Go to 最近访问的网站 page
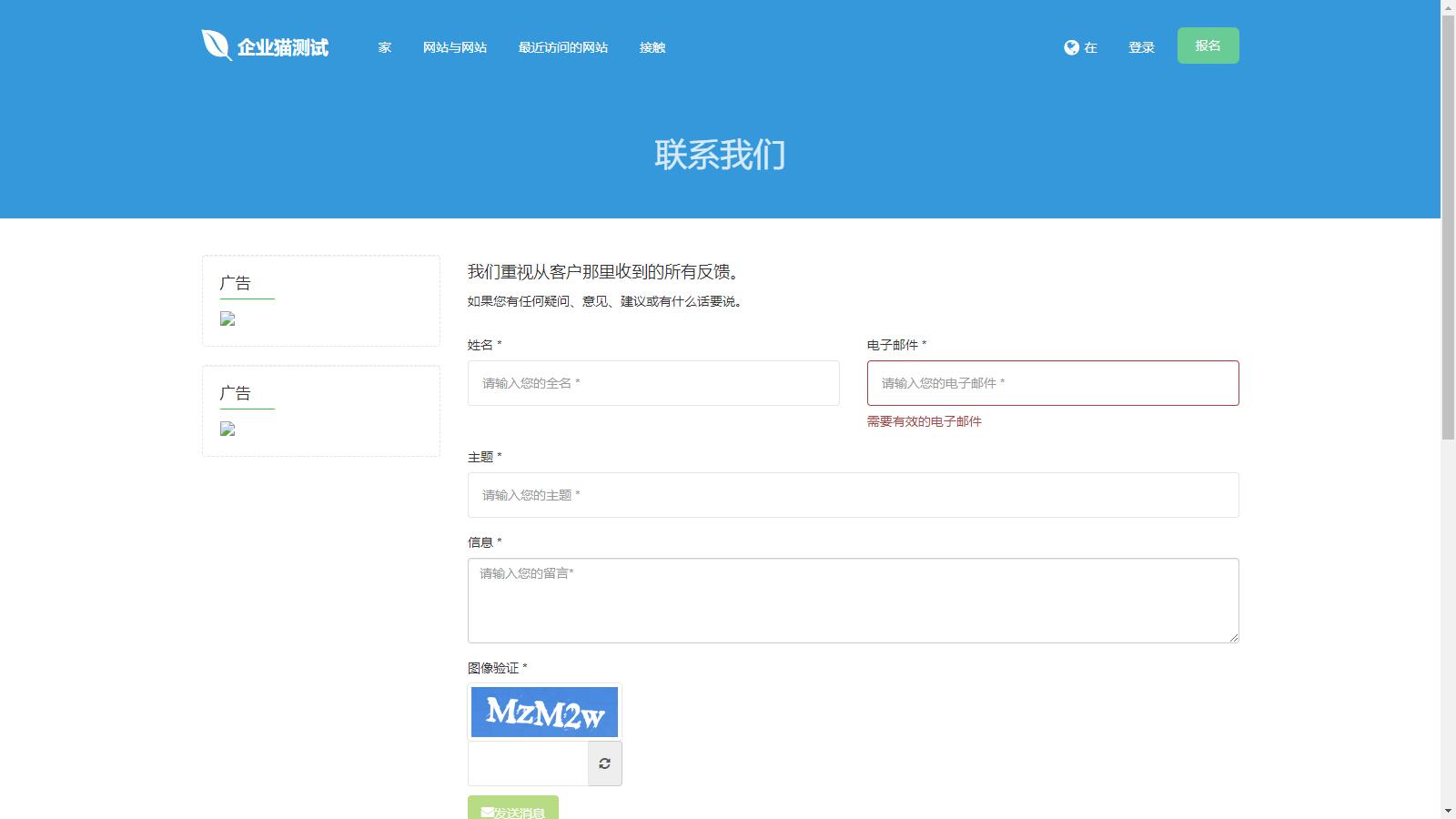Screen dimensions: 1456x819 point(563,47)
